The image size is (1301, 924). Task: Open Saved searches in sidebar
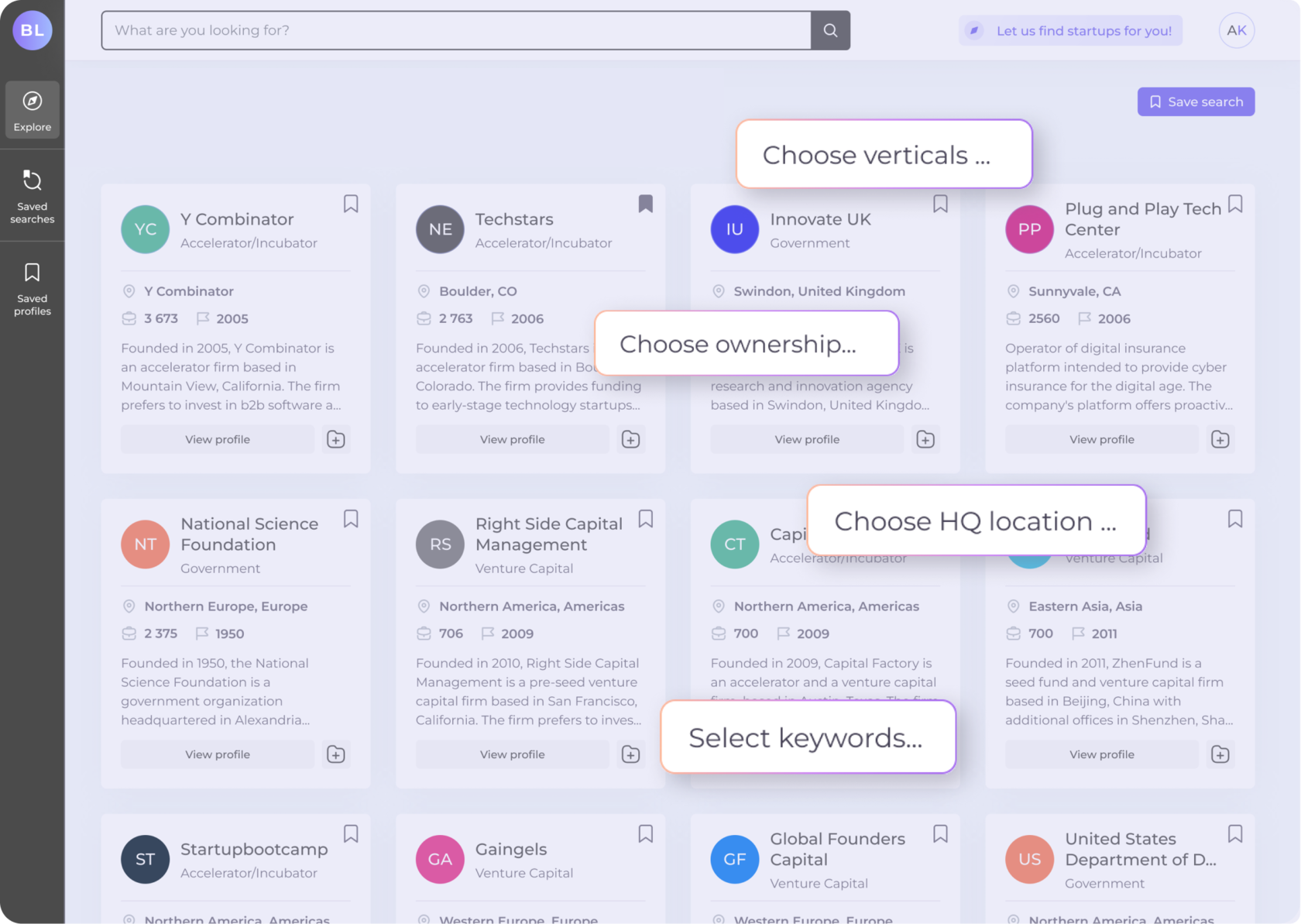click(x=33, y=197)
